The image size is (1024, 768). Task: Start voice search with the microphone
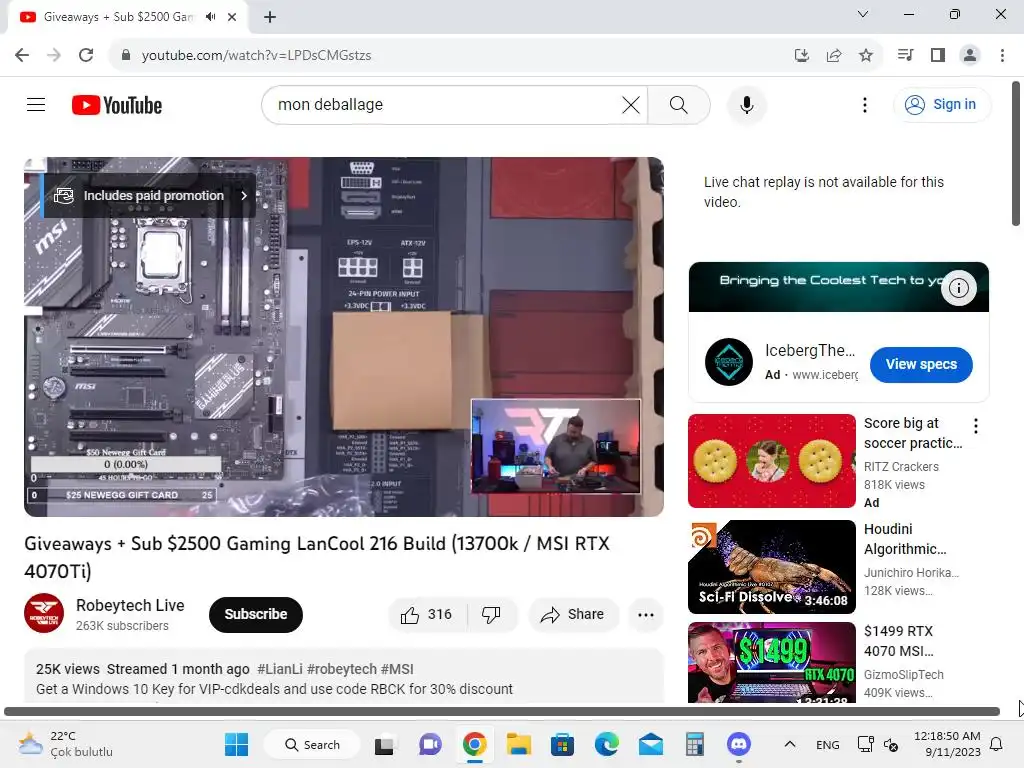746,104
